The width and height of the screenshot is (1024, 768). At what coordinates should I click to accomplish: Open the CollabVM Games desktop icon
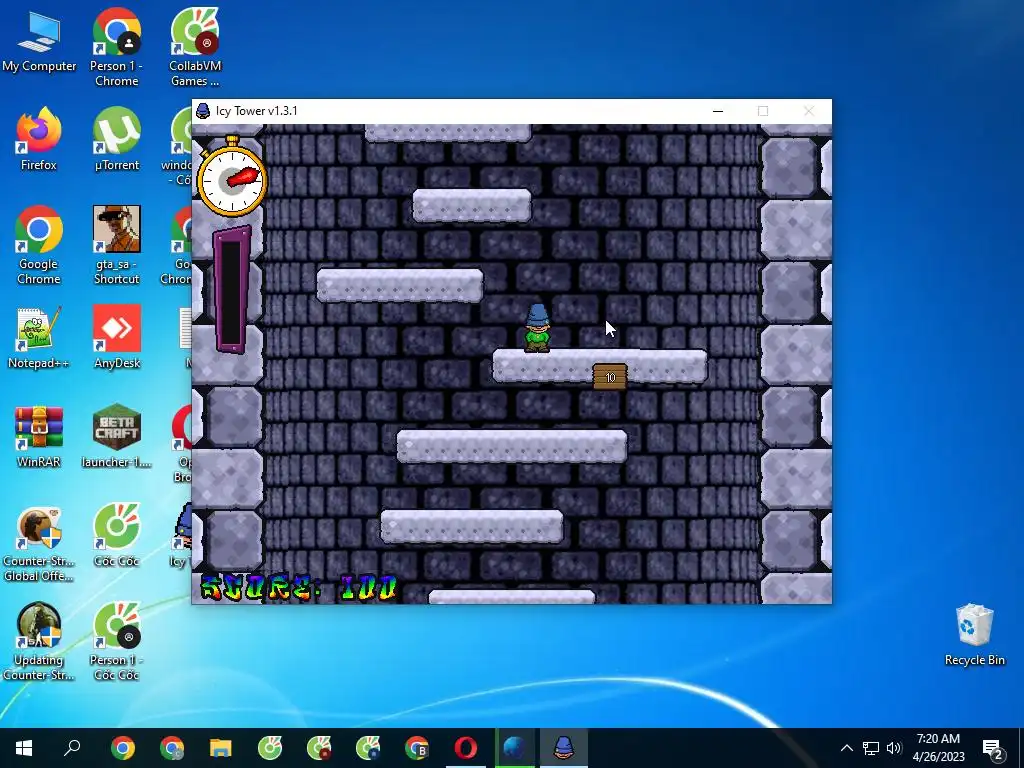pyautogui.click(x=195, y=47)
